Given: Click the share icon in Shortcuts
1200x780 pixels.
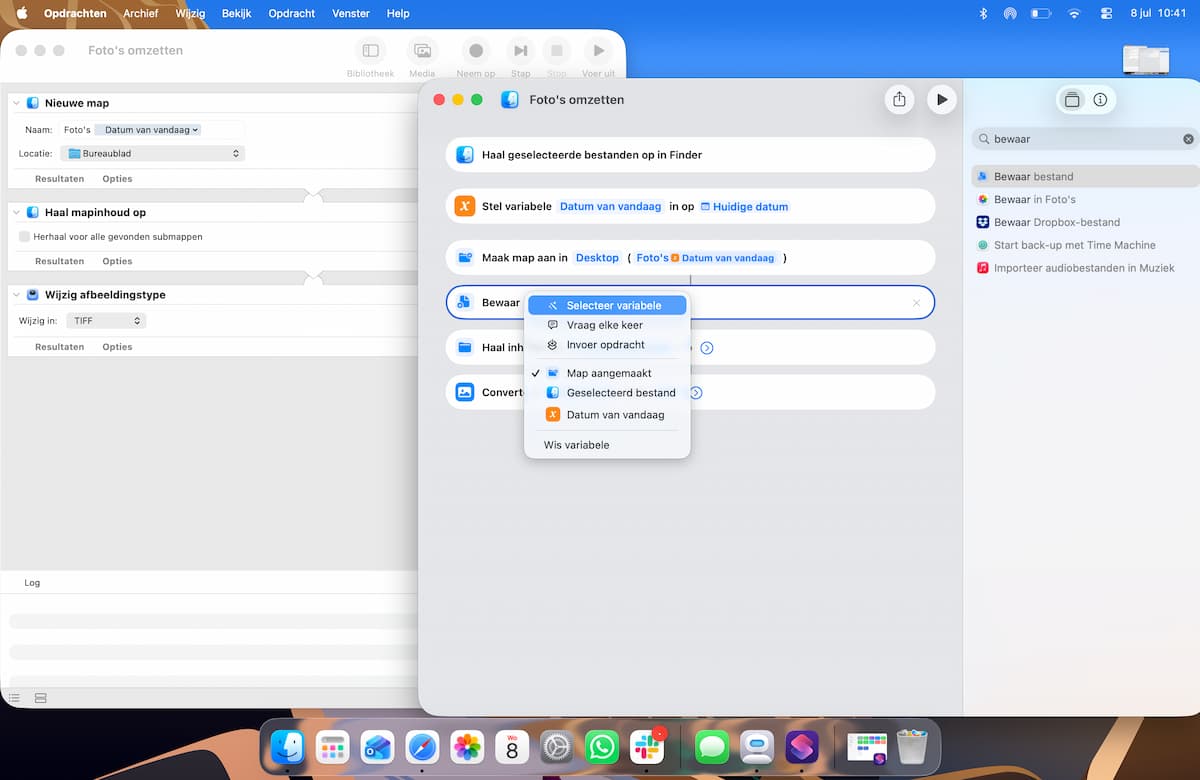Looking at the screenshot, I should click(x=899, y=99).
